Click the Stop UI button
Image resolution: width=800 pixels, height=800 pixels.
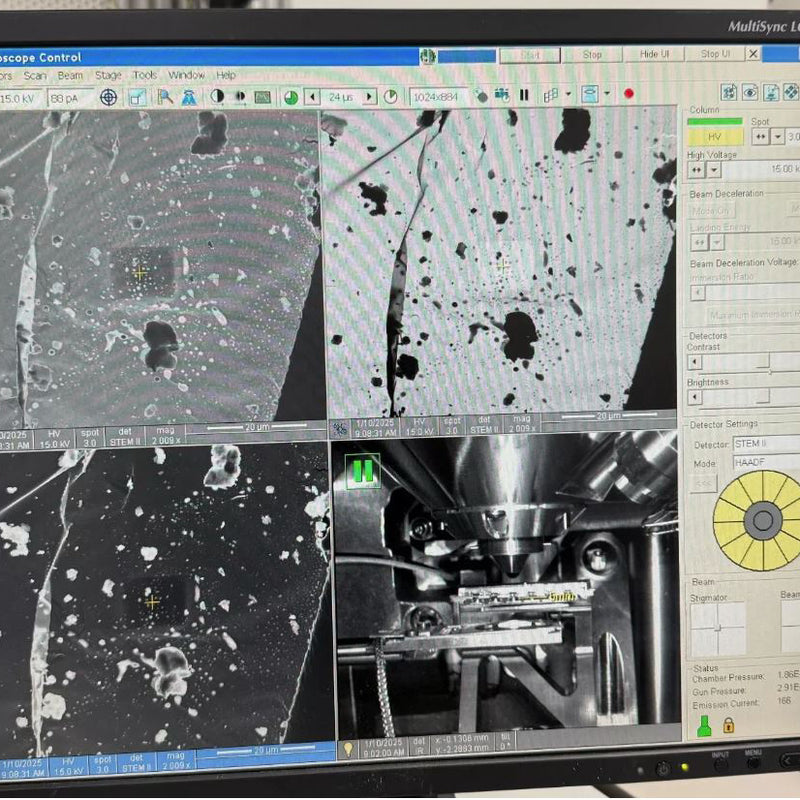(x=715, y=54)
